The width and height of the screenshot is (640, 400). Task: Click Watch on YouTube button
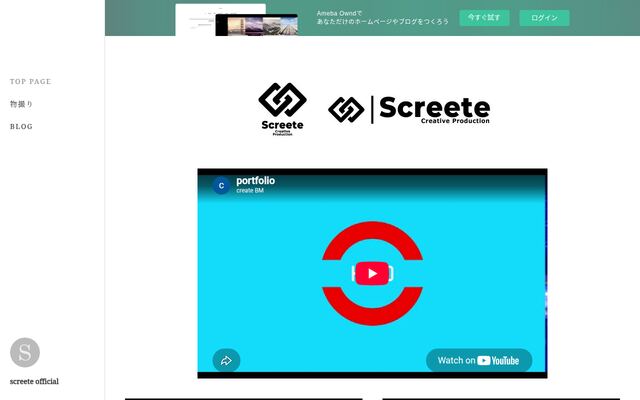pos(479,360)
